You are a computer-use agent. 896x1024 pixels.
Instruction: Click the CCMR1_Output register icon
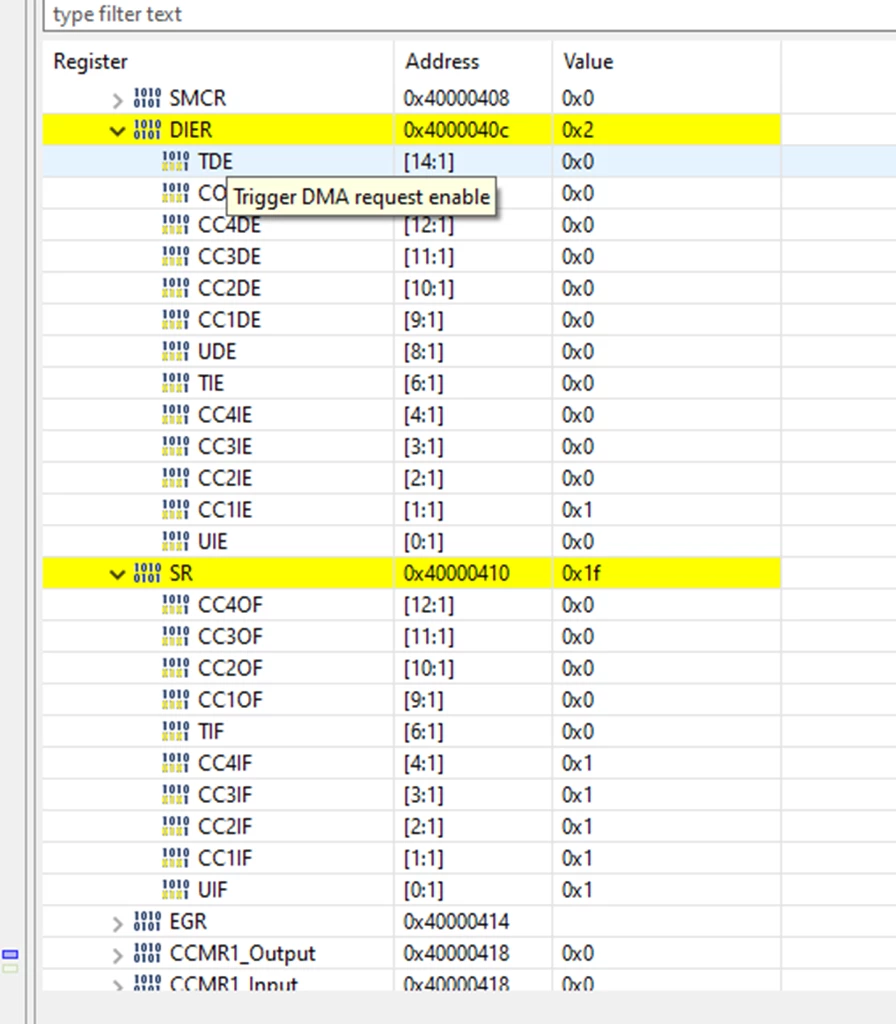[147, 953]
